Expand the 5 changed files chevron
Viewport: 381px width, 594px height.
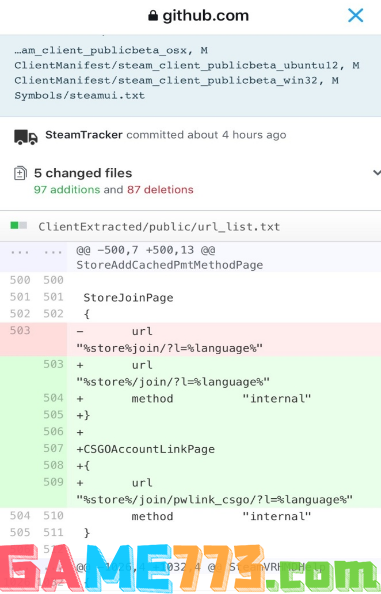point(376,173)
